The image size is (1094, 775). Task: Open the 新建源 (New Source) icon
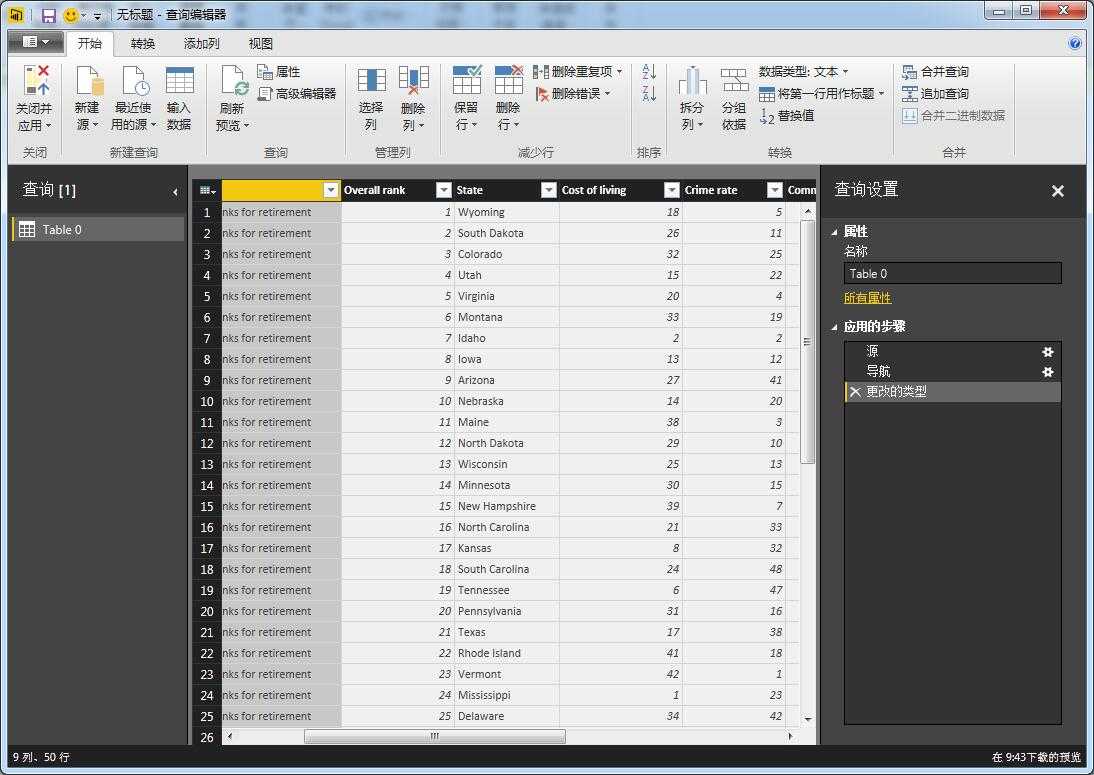coord(89,80)
